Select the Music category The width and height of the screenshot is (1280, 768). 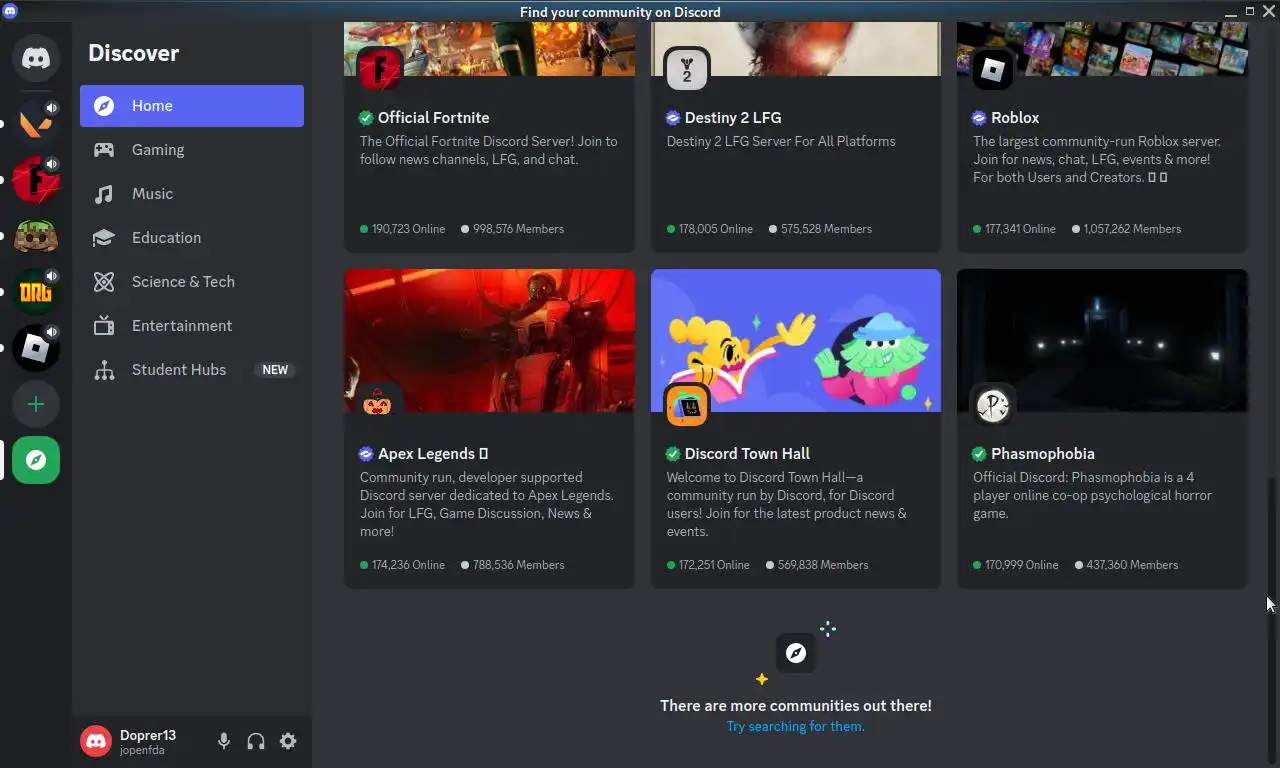[x=192, y=194]
